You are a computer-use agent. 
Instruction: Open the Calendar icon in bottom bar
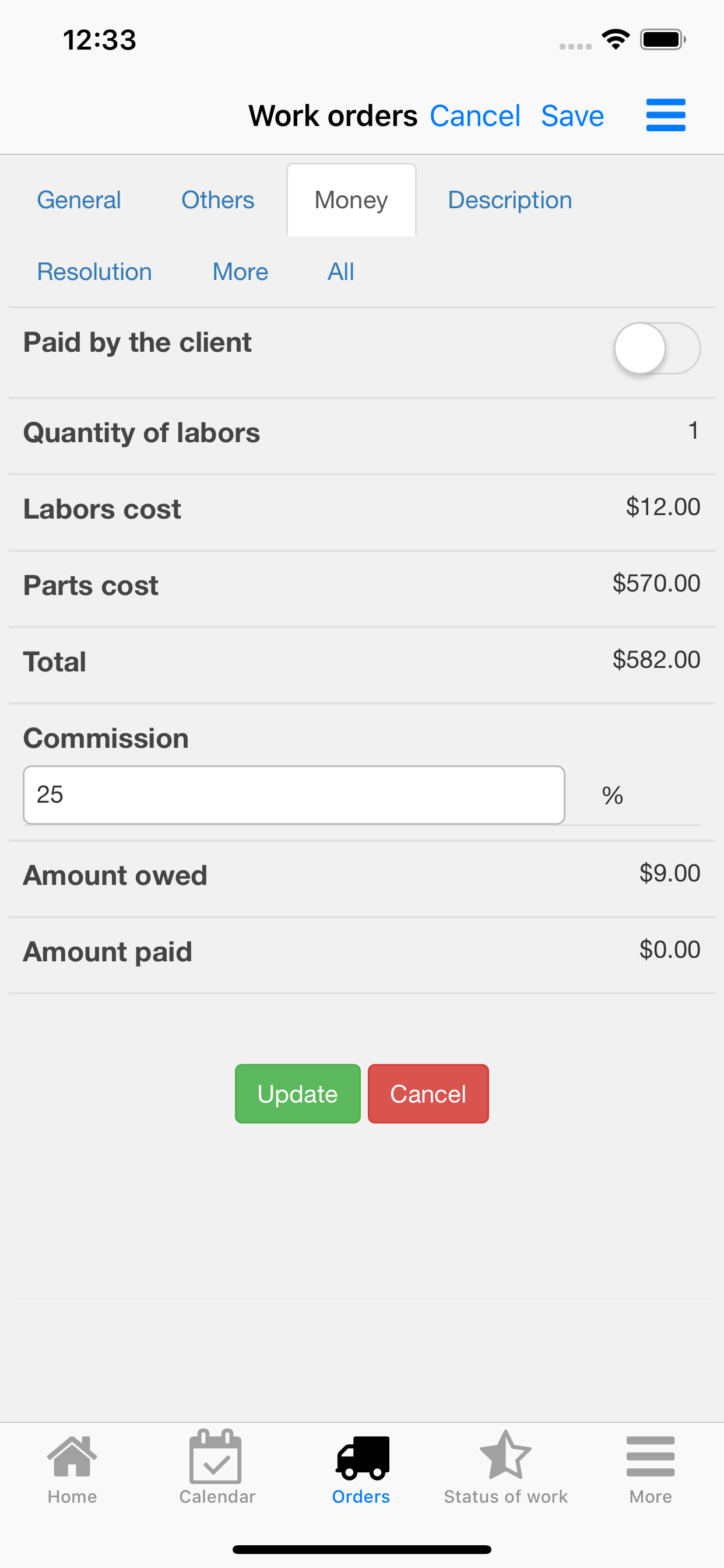tap(216, 1457)
